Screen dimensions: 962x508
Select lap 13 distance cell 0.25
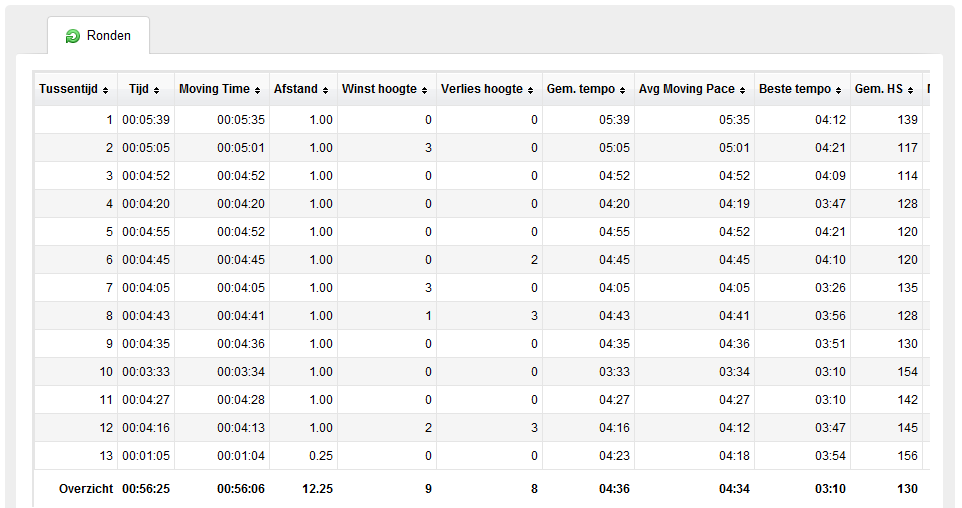pyautogui.click(x=321, y=456)
